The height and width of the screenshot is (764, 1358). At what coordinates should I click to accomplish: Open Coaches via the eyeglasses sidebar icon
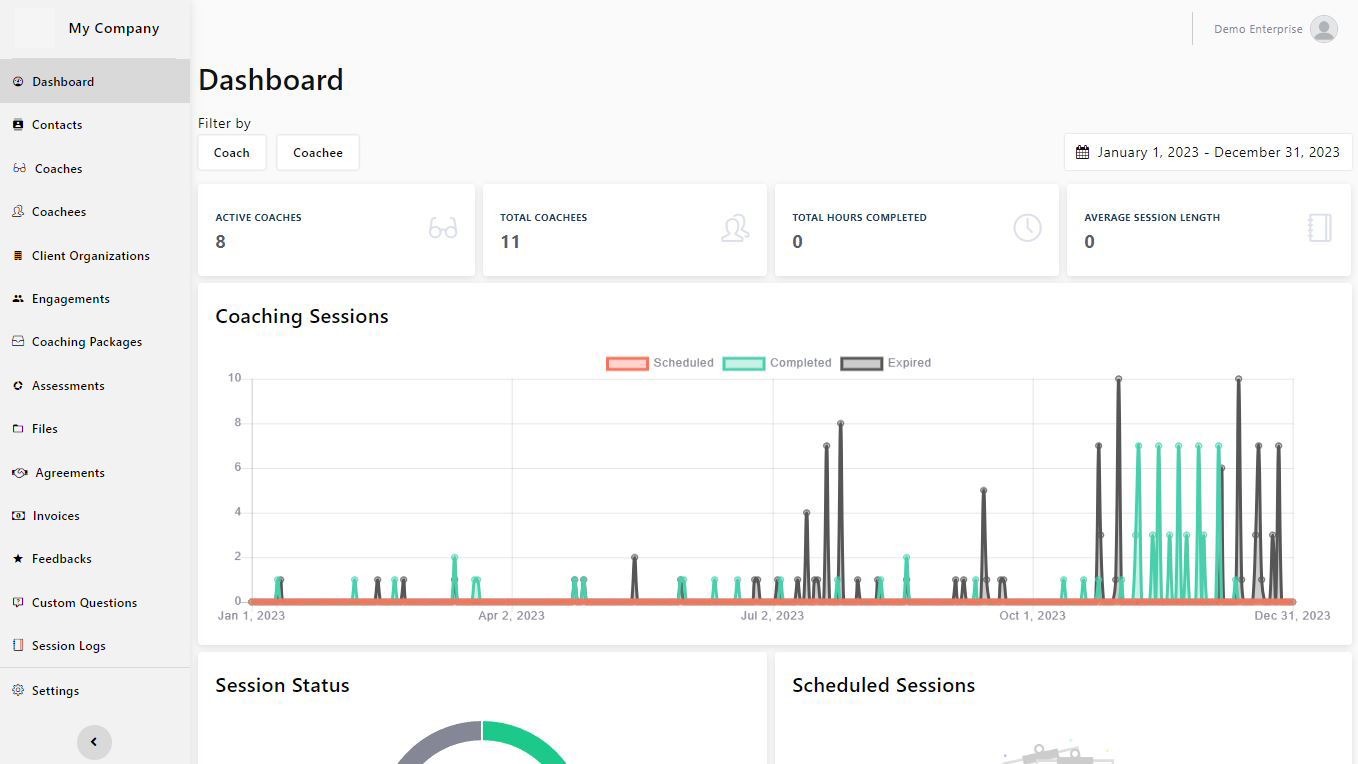pos(17,168)
